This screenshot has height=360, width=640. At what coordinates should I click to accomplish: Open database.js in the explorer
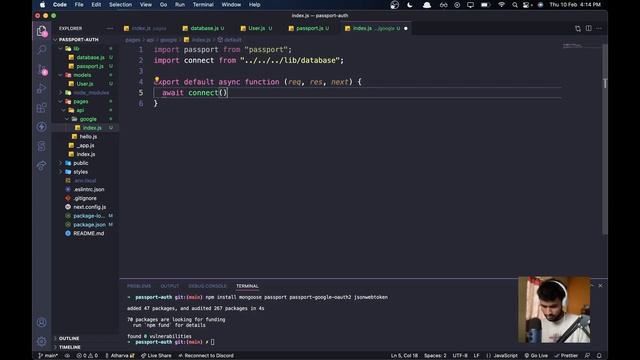pos(90,58)
